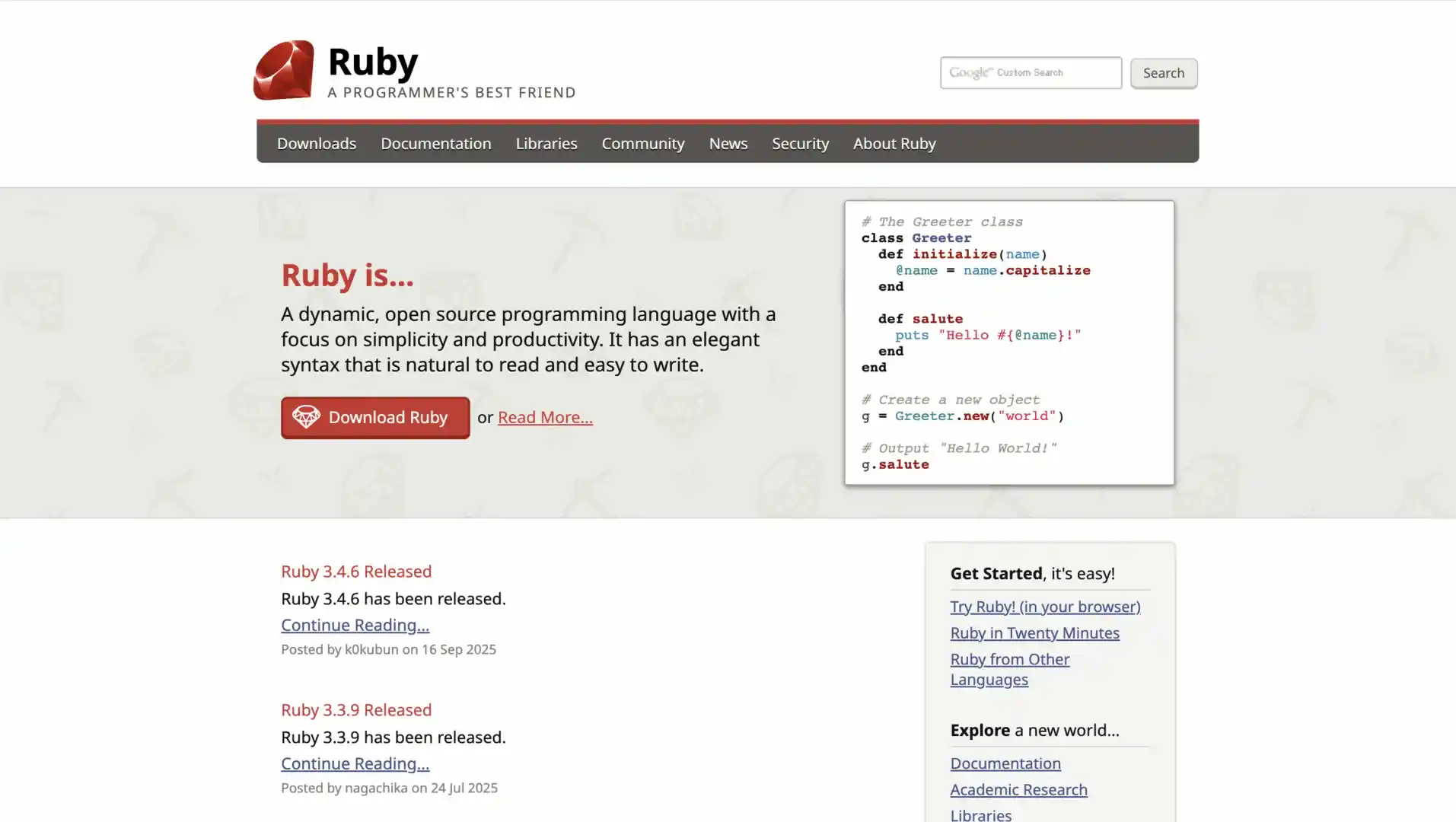The width and height of the screenshot is (1456, 822).
Task: Open Ruby in Twenty Minutes link
Action: [1034, 633]
